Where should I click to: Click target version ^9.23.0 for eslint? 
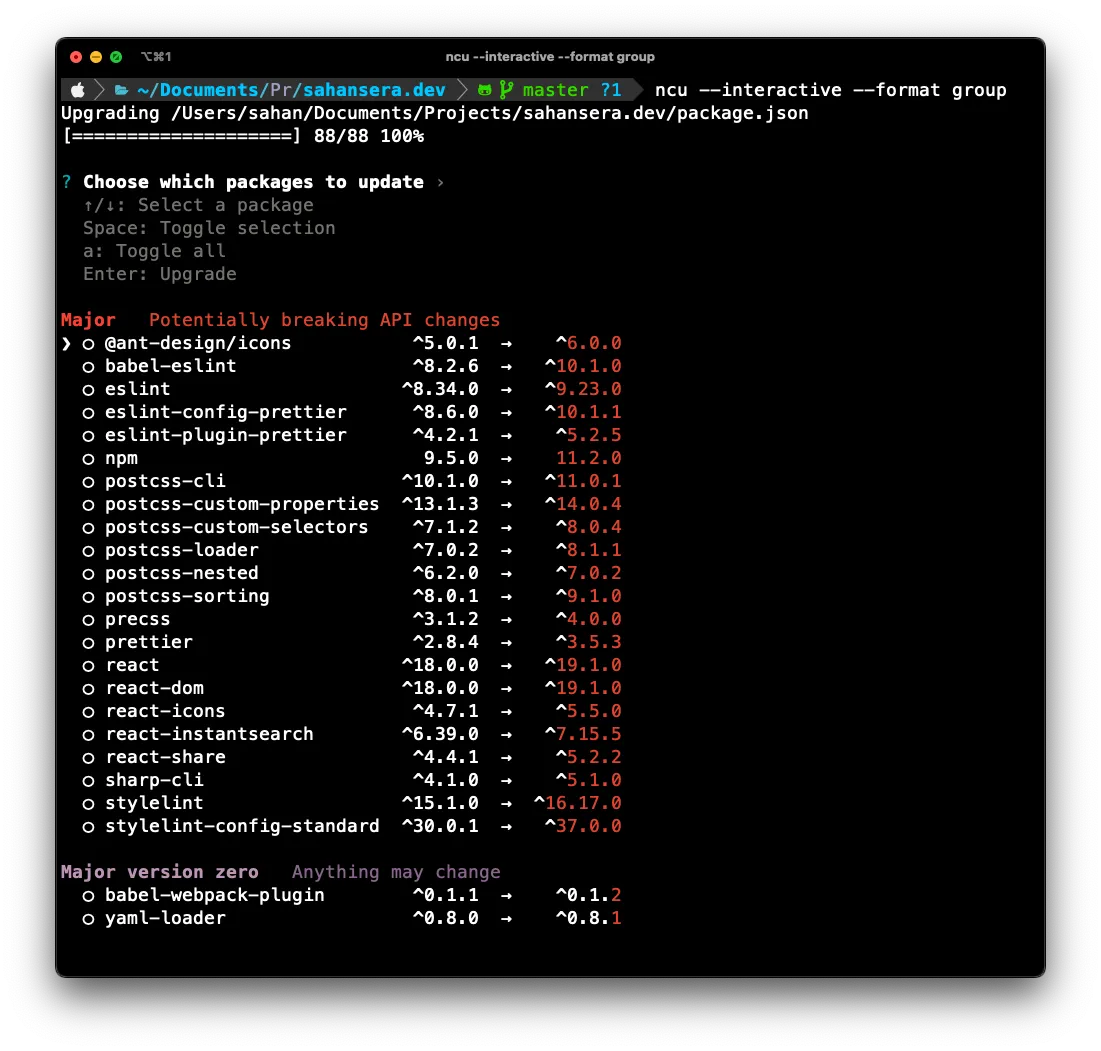(584, 389)
